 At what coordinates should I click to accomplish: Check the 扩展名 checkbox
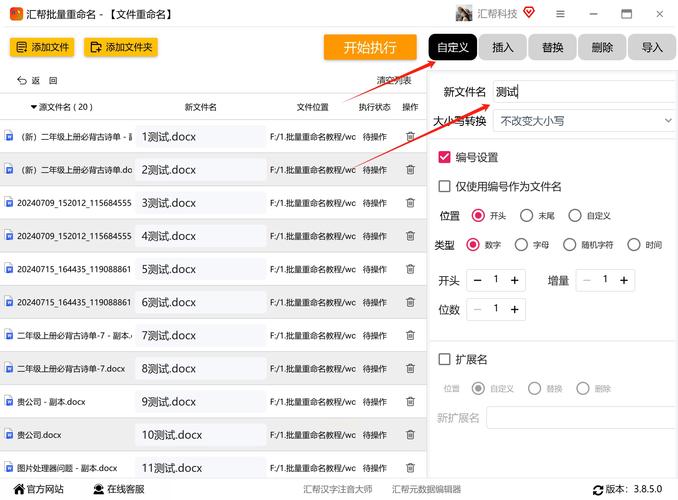pos(445,359)
